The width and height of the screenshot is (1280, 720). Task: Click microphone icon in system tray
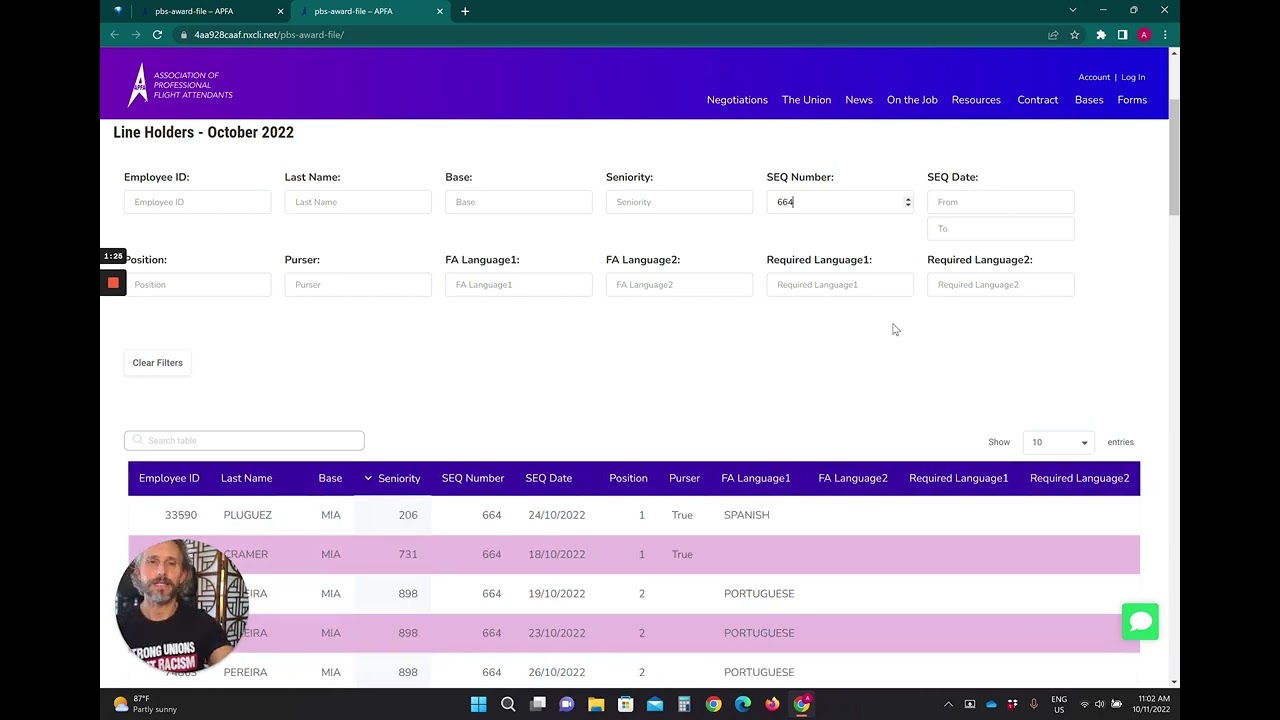coord(1033,704)
